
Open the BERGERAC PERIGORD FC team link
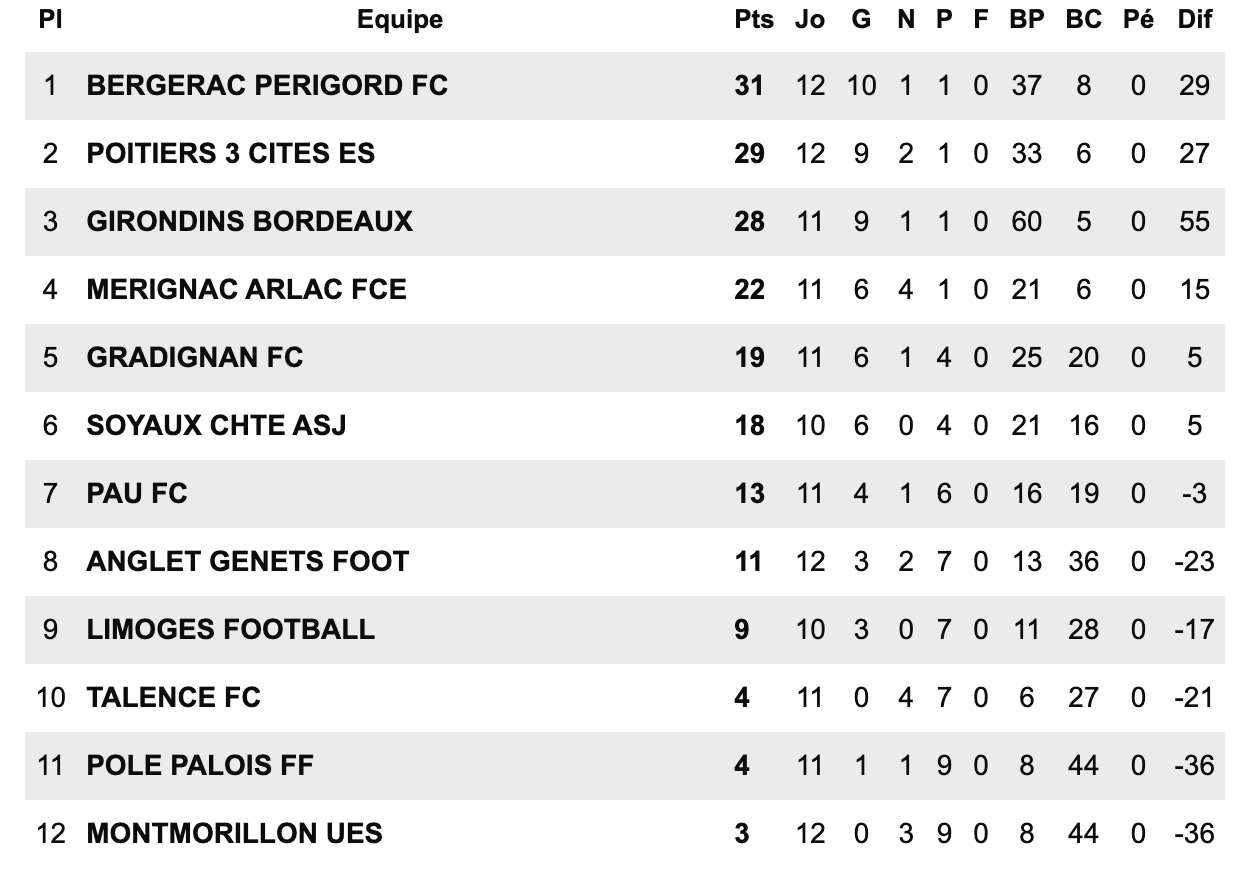point(267,86)
